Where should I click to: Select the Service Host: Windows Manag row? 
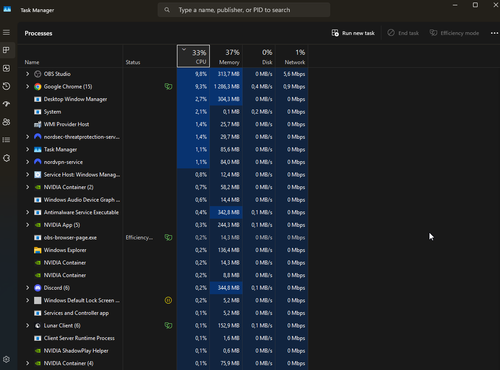tap(163, 175)
